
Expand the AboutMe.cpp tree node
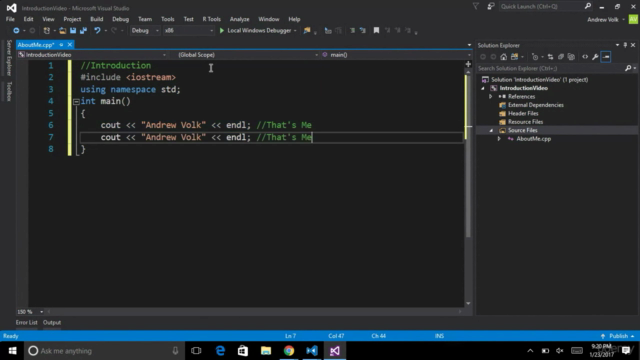499,139
